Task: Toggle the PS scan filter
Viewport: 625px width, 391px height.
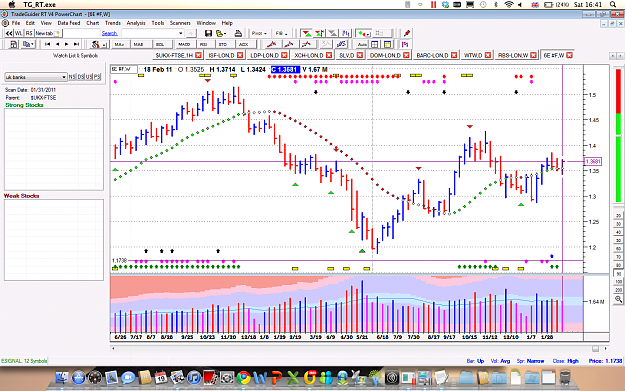Action: pos(97,77)
